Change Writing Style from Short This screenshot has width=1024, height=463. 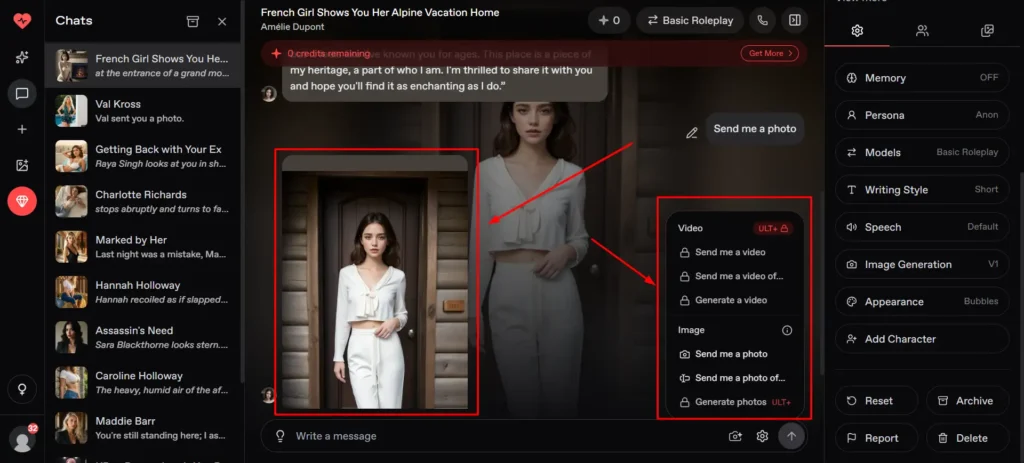922,189
